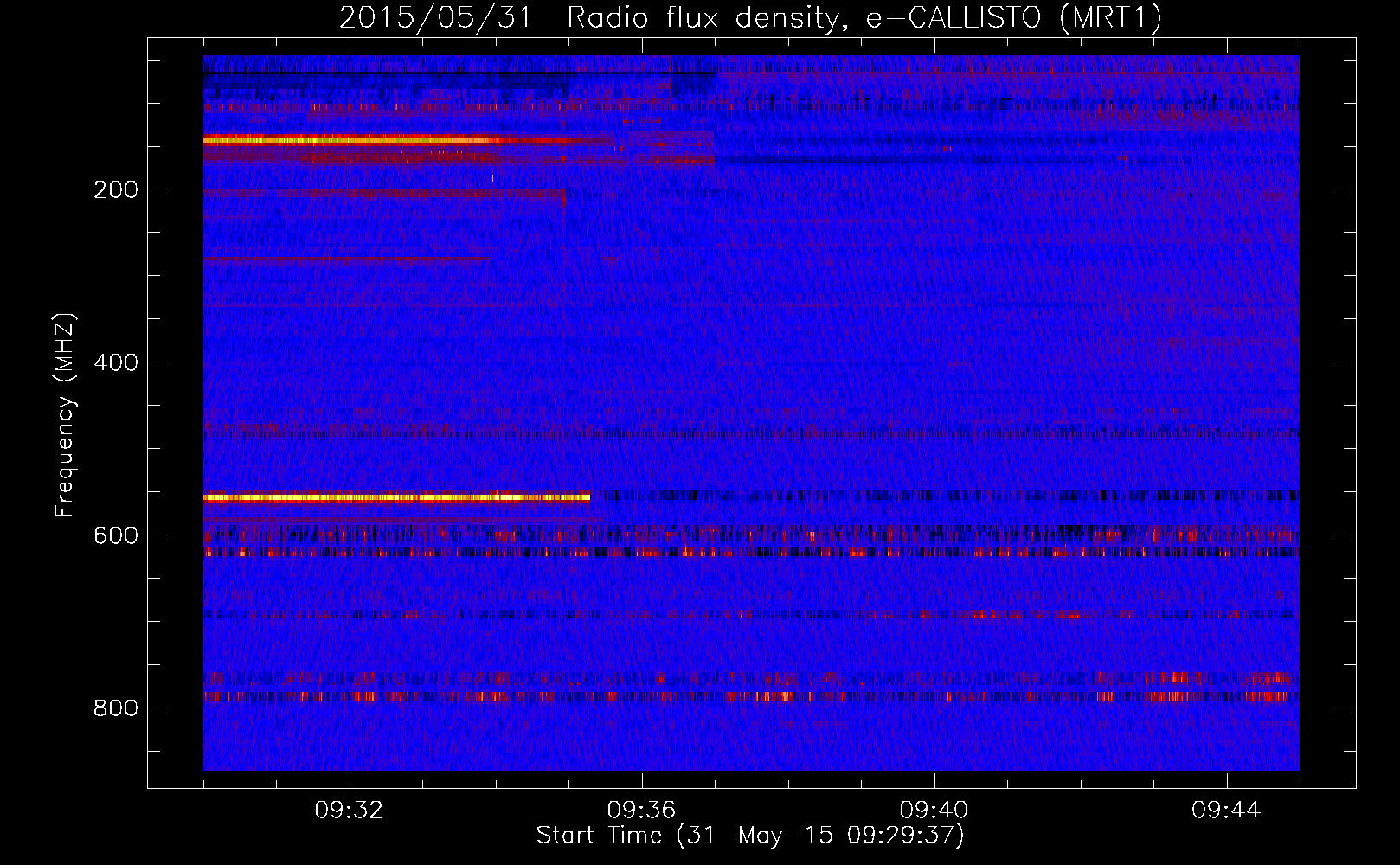Click the 09:36 time tick label

point(641,811)
